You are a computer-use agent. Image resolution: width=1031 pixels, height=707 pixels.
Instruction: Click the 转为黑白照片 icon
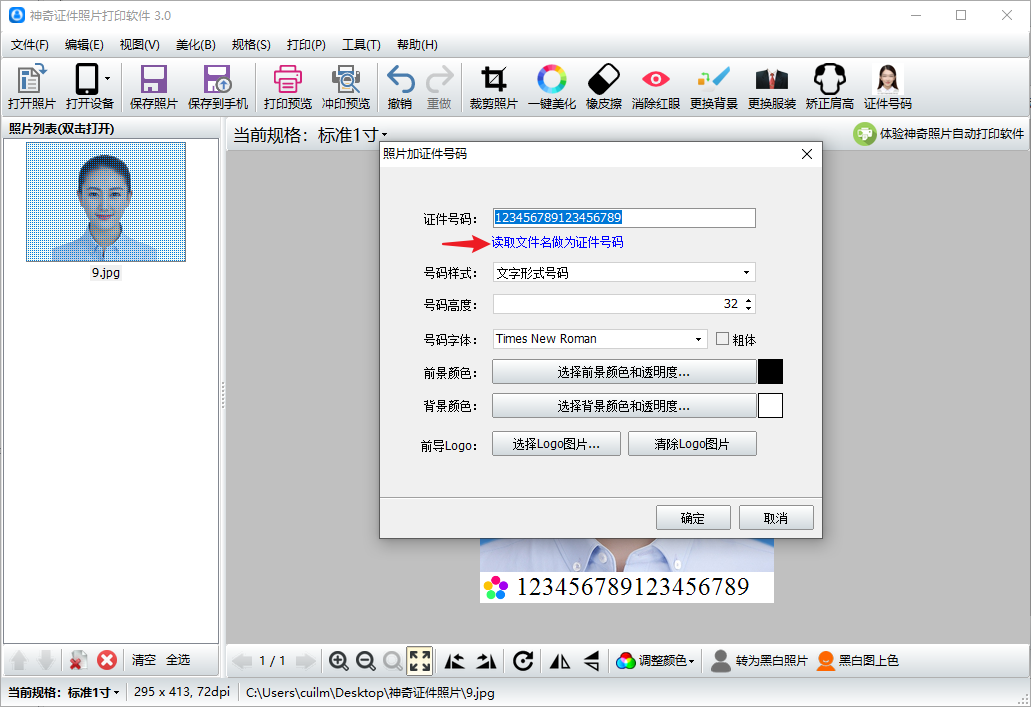[720, 660]
